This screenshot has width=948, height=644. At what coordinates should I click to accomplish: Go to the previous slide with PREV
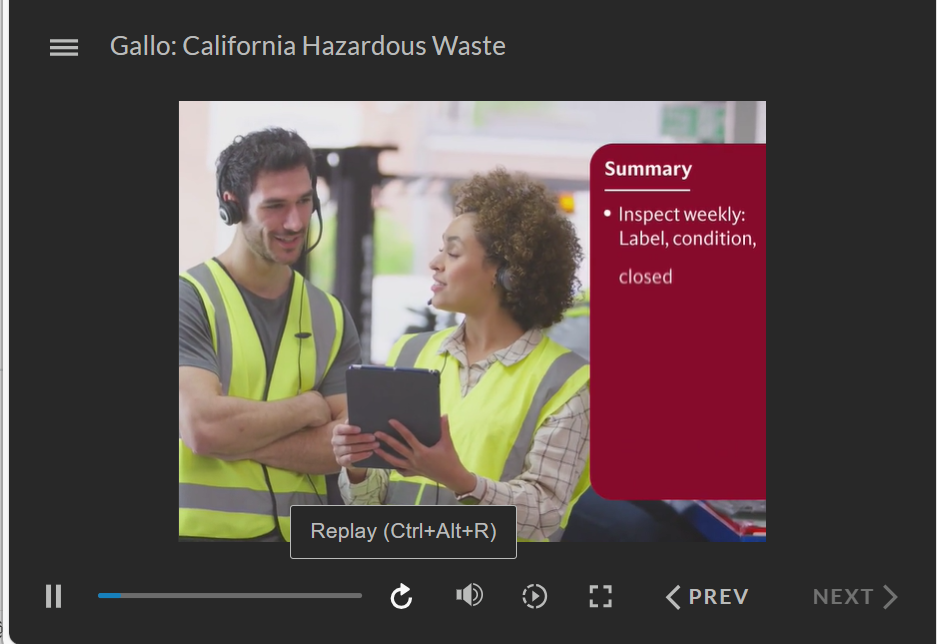707,597
